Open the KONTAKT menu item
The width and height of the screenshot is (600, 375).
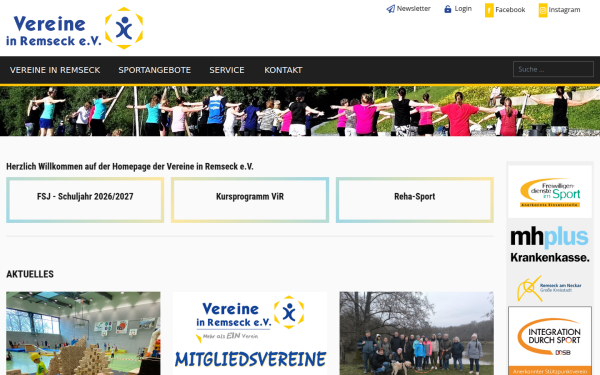pyautogui.click(x=283, y=70)
